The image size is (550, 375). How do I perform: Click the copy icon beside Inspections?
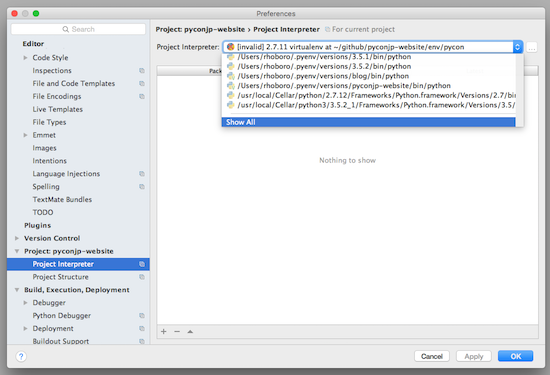point(142,71)
